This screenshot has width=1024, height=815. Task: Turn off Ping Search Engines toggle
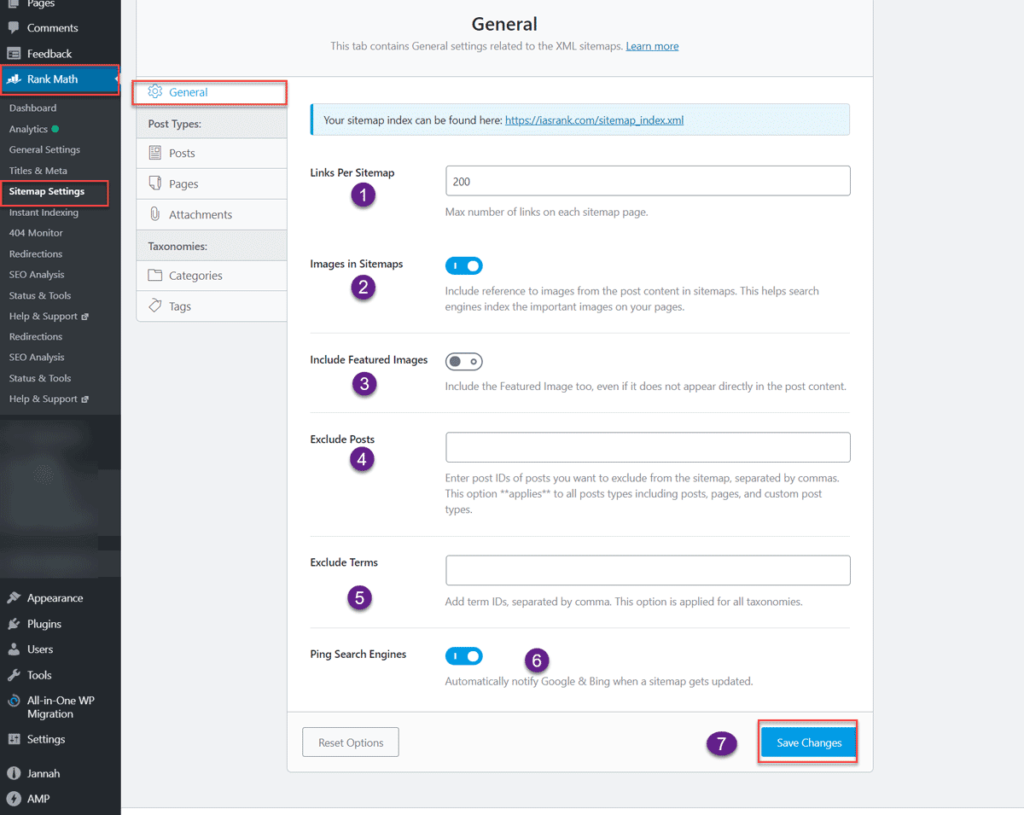464,656
